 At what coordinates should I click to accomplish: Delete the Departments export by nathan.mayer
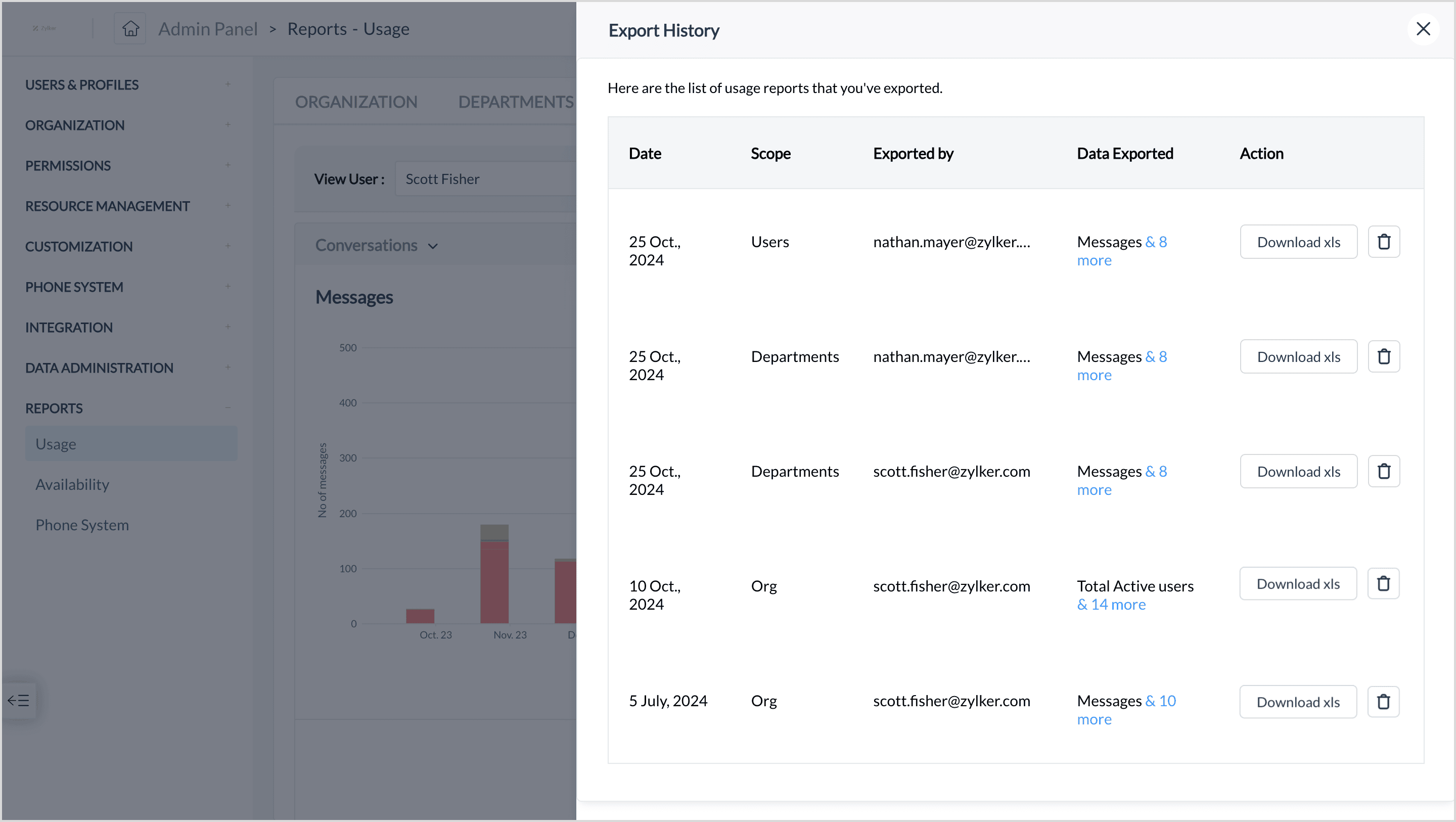1384,357
